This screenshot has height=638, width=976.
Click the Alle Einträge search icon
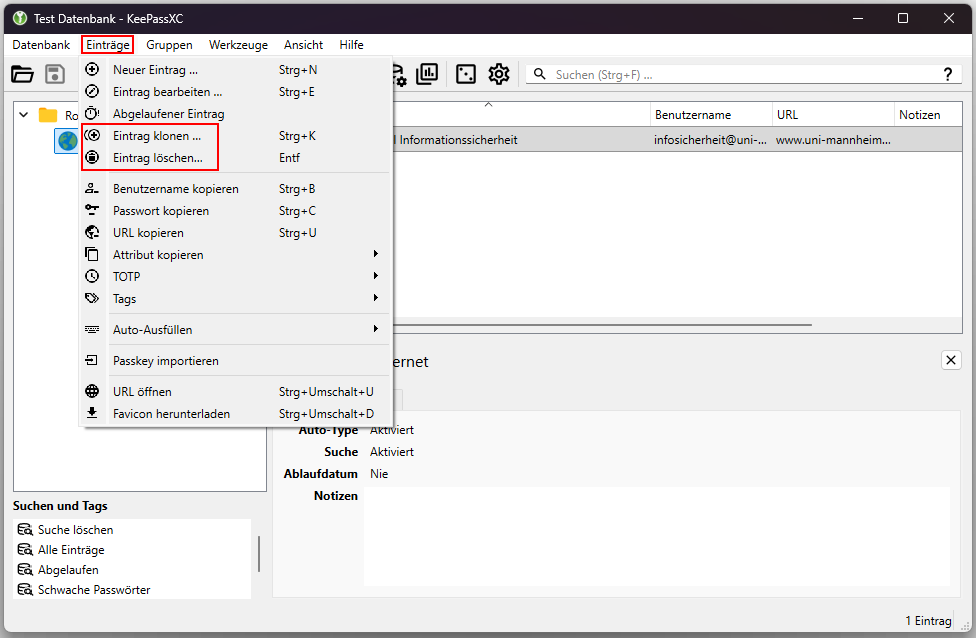point(25,550)
